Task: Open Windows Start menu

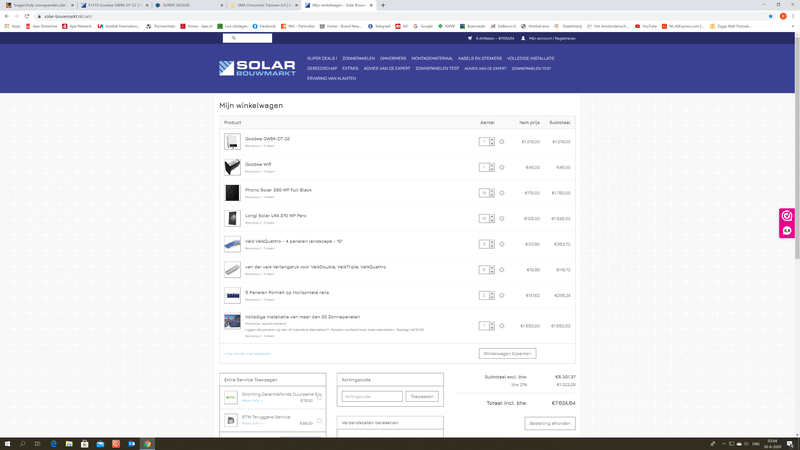Action: coord(7,444)
